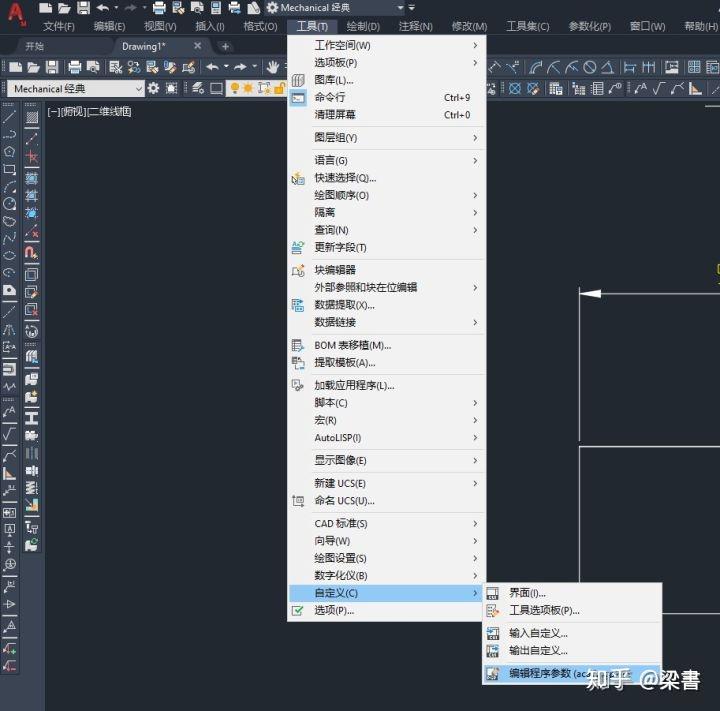
Task: Select the Hatch tool in second column
Action: coord(32,118)
